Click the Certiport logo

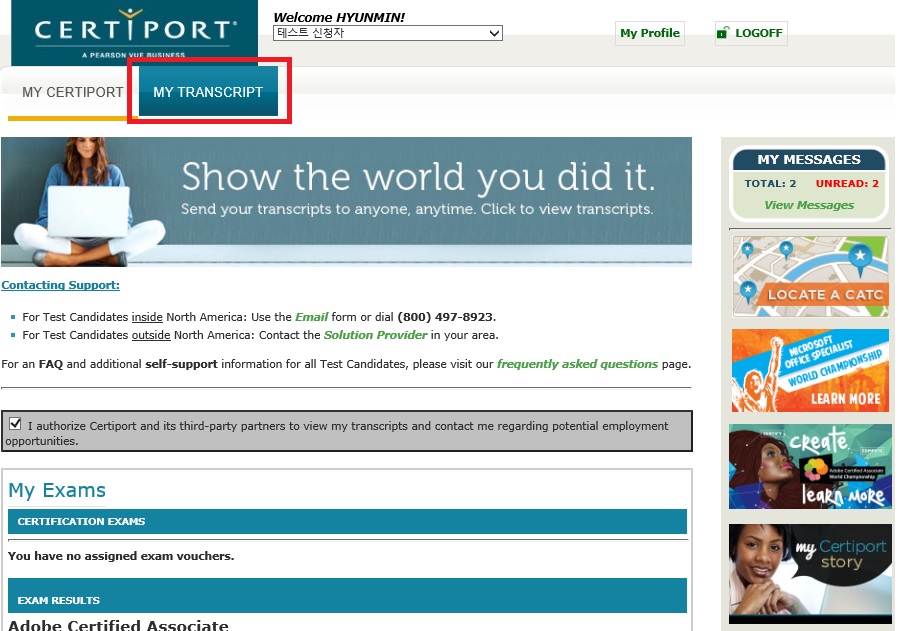(x=134, y=32)
